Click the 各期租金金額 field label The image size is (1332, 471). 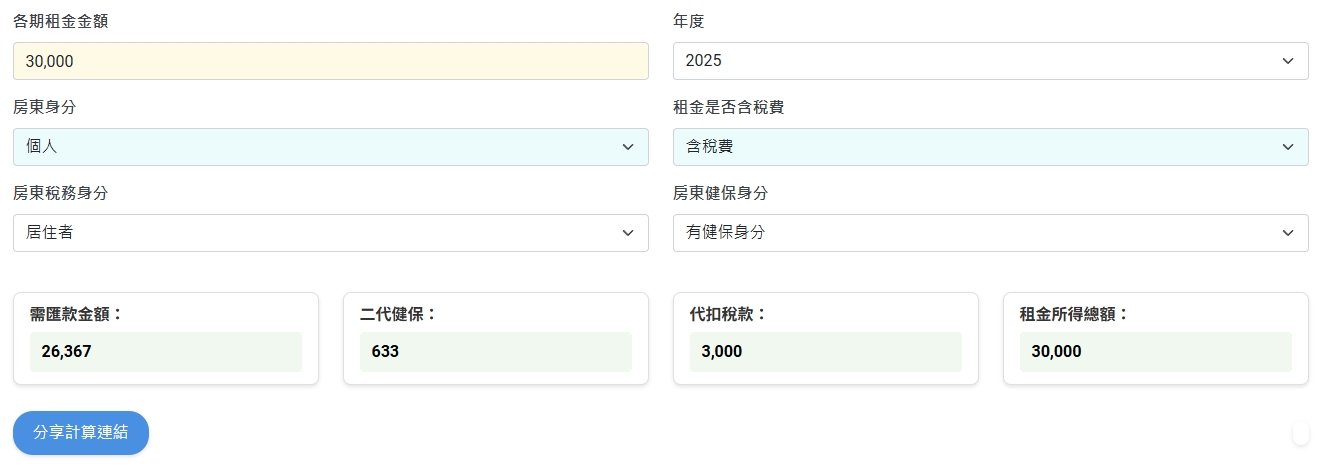coord(61,21)
